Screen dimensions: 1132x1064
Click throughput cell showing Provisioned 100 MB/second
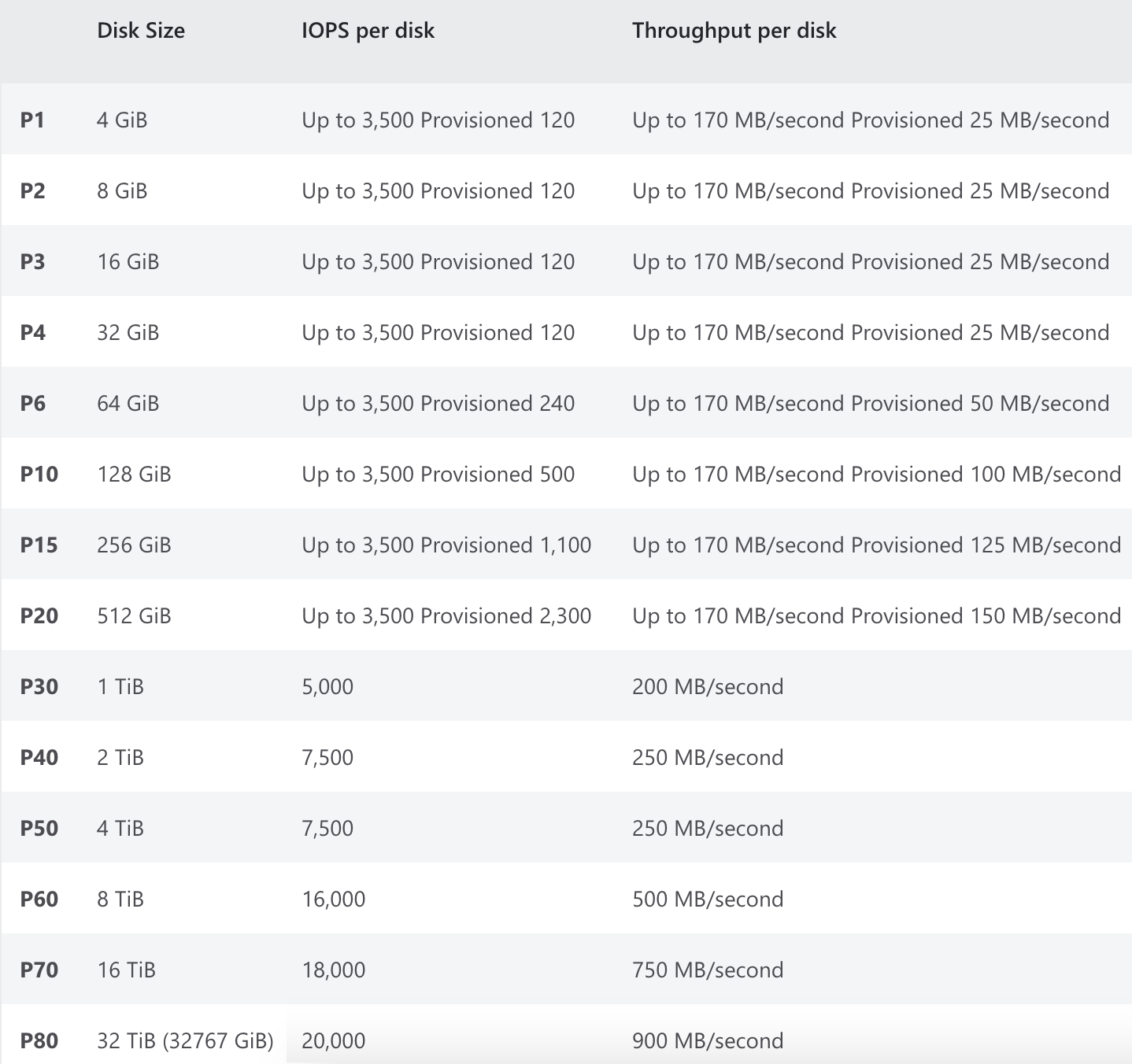(x=876, y=475)
